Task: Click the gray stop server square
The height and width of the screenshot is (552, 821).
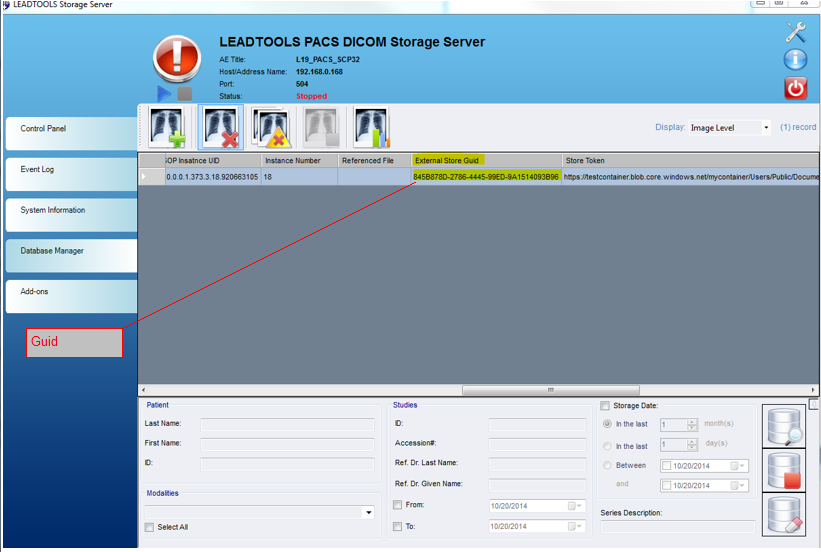Action: [x=184, y=94]
